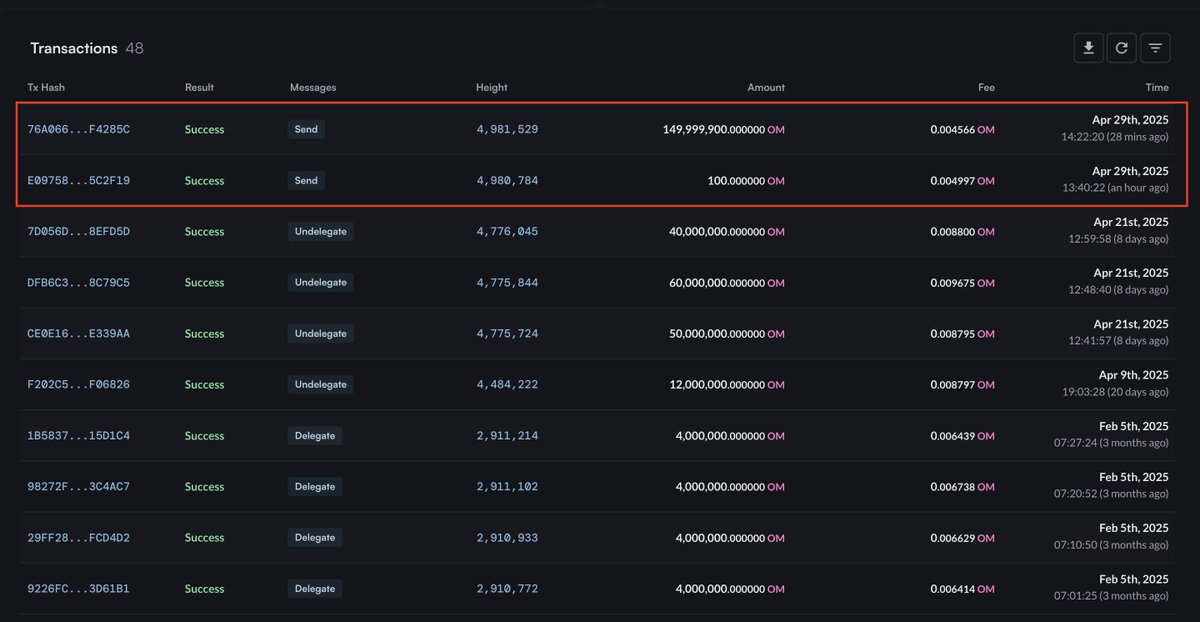Refresh the transactions list

[1121, 47]
